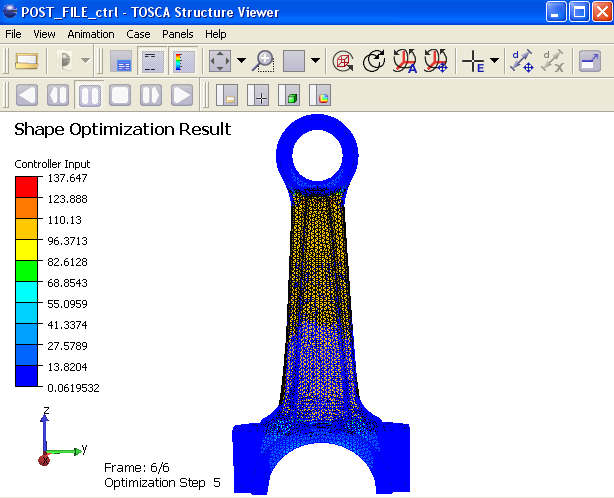Toggle the color legend display button

[x=183, y=62]
